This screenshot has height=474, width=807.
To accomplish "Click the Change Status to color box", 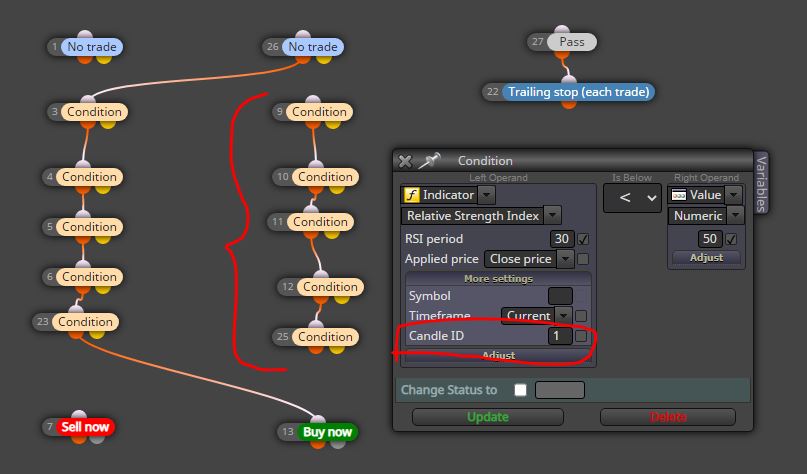I will [559, 390].
